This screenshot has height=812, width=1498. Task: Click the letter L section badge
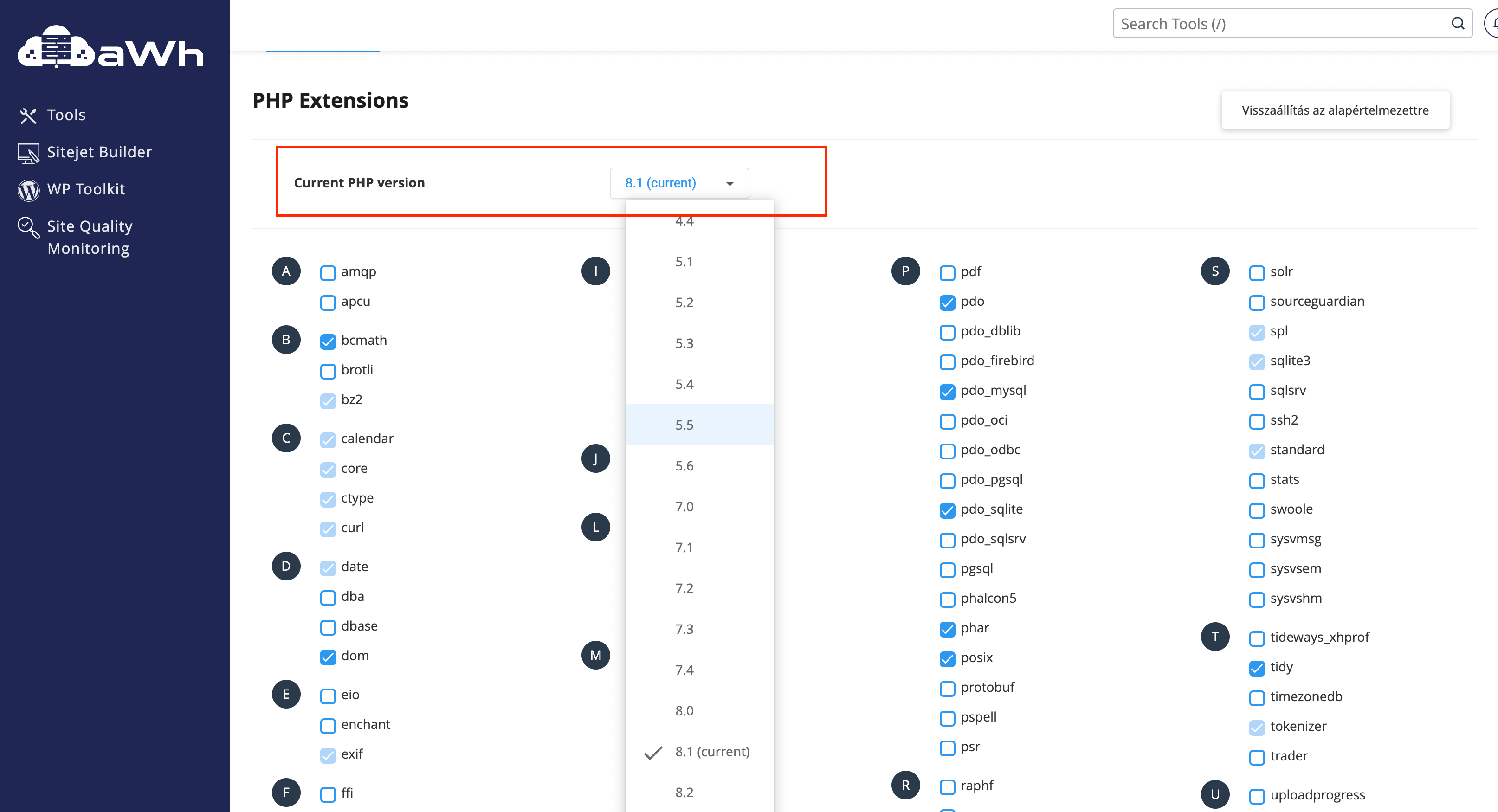595,527
